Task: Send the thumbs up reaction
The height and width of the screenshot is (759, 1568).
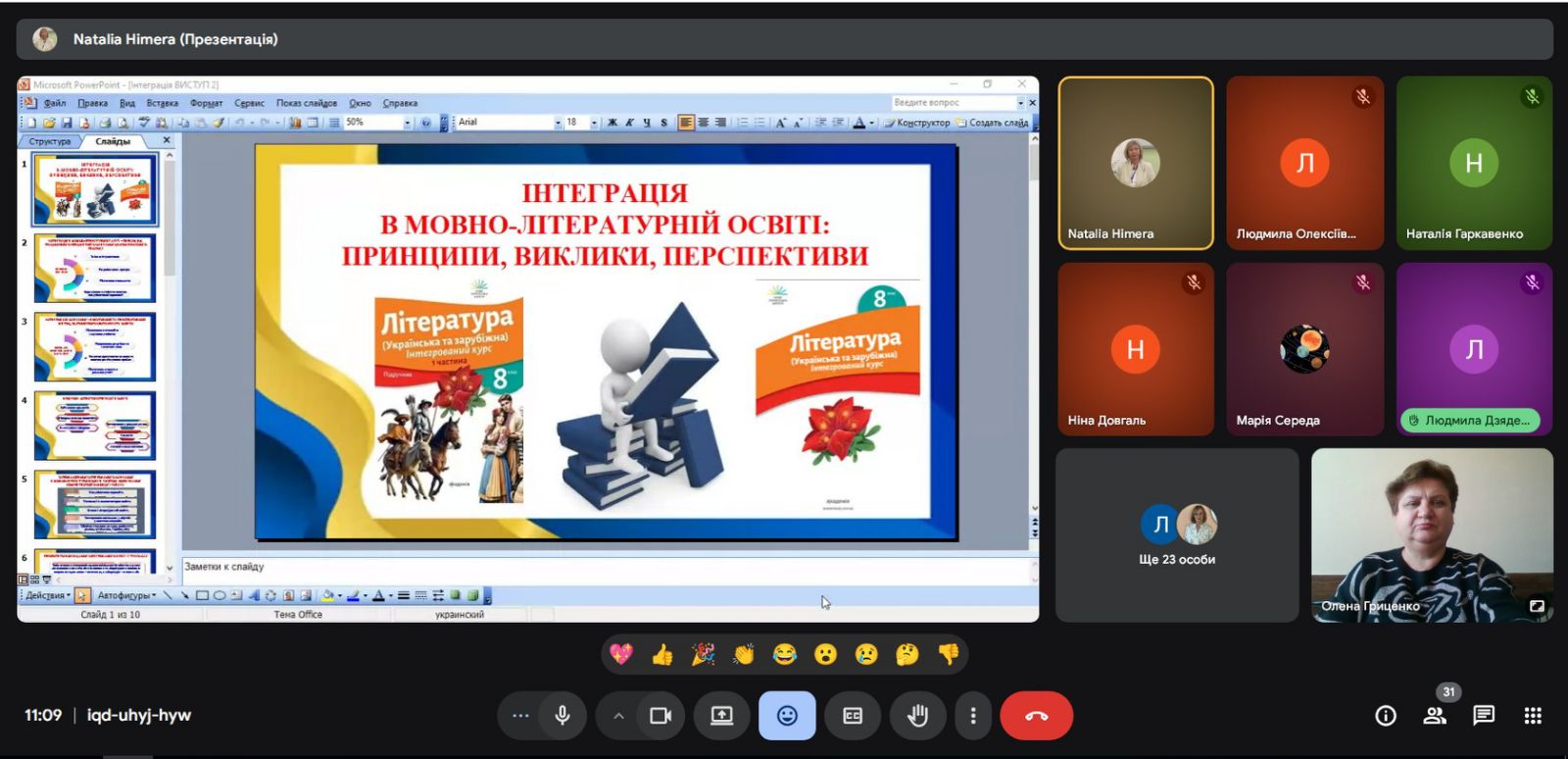Action: [662, 654]
